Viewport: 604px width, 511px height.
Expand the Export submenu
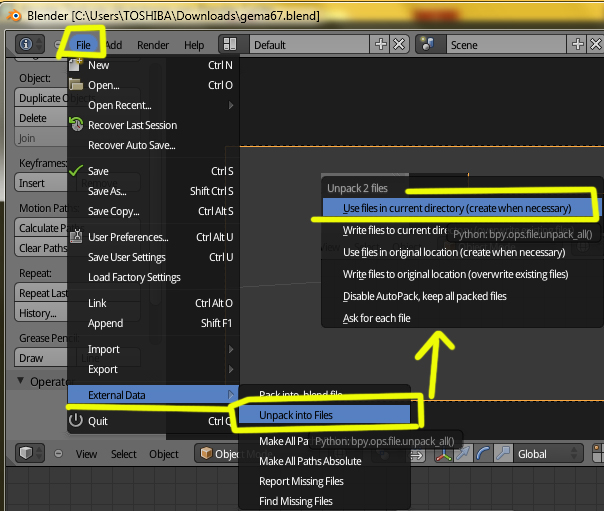point(153,369)
